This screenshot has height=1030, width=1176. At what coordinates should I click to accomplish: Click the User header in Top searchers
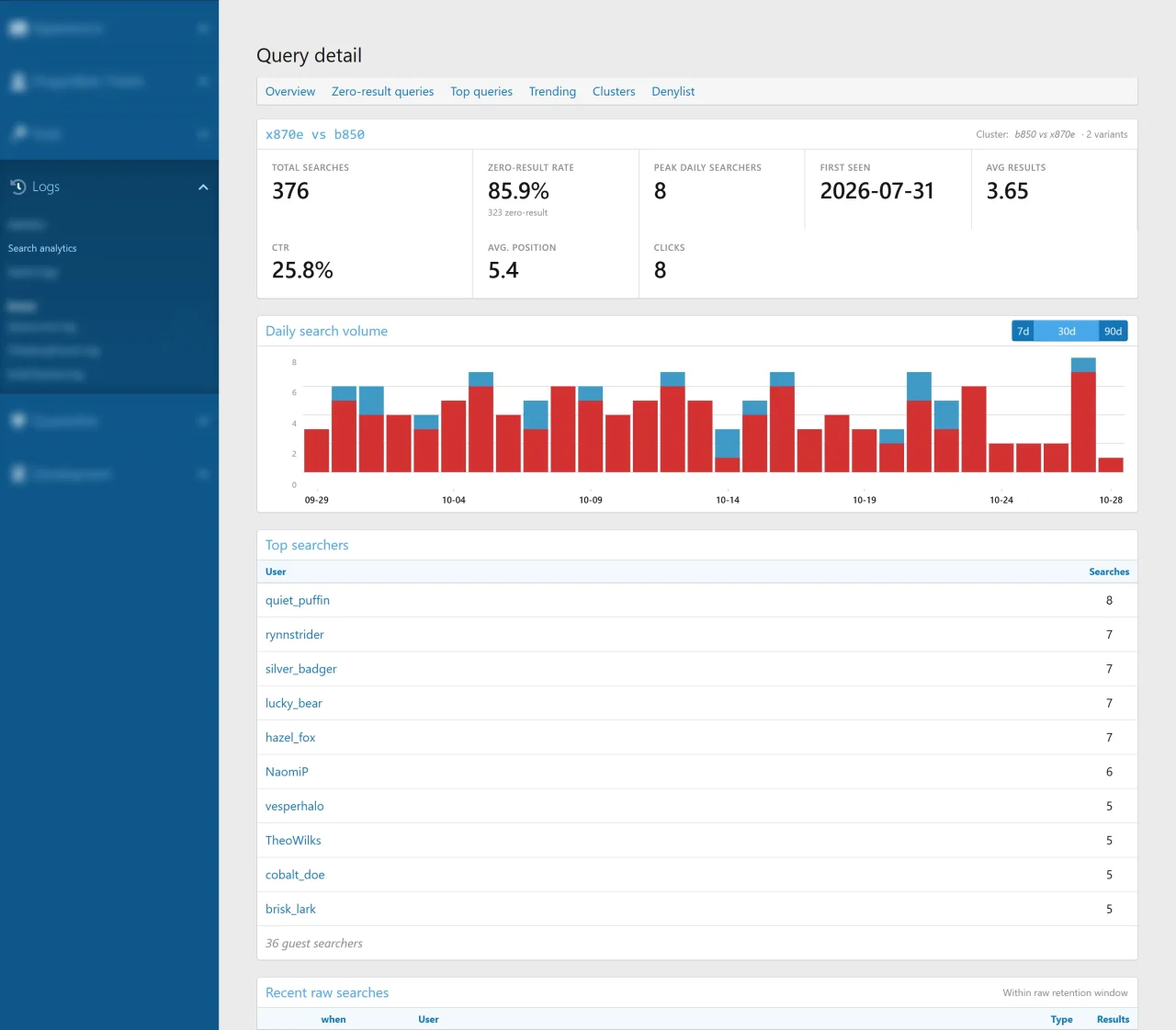click(x=276, y=572)
